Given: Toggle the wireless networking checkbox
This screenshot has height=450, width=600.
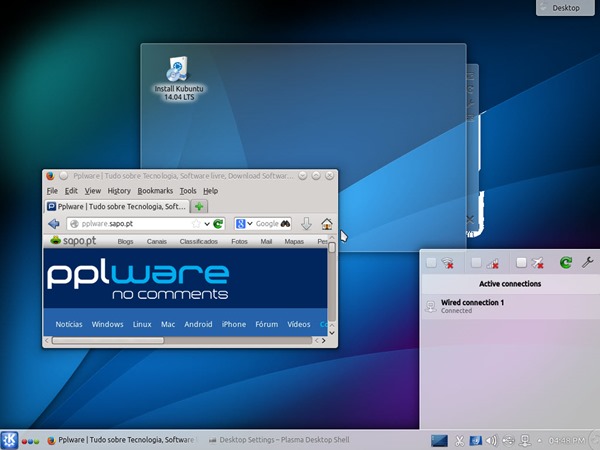Looking at the screenshot, I should pos(431,262).
